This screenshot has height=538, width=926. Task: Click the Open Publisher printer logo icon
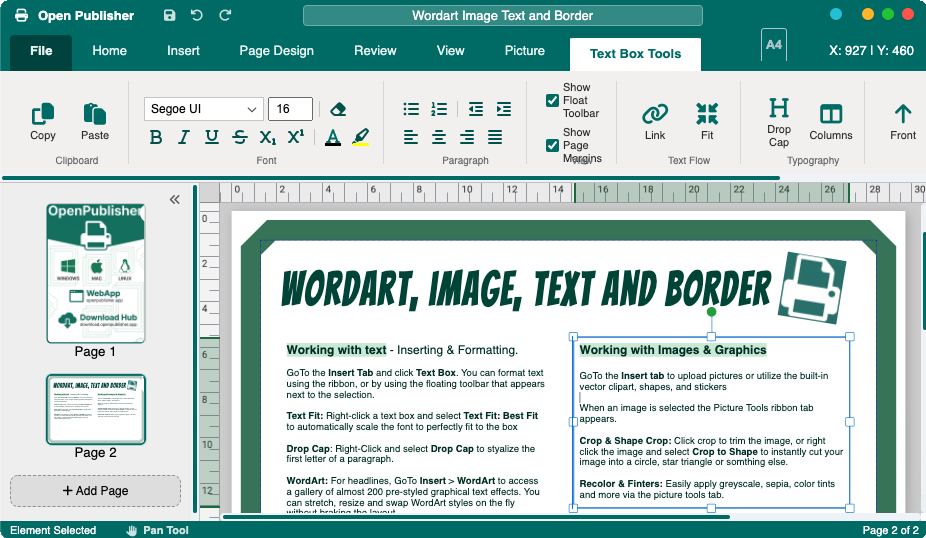point(21,15)
